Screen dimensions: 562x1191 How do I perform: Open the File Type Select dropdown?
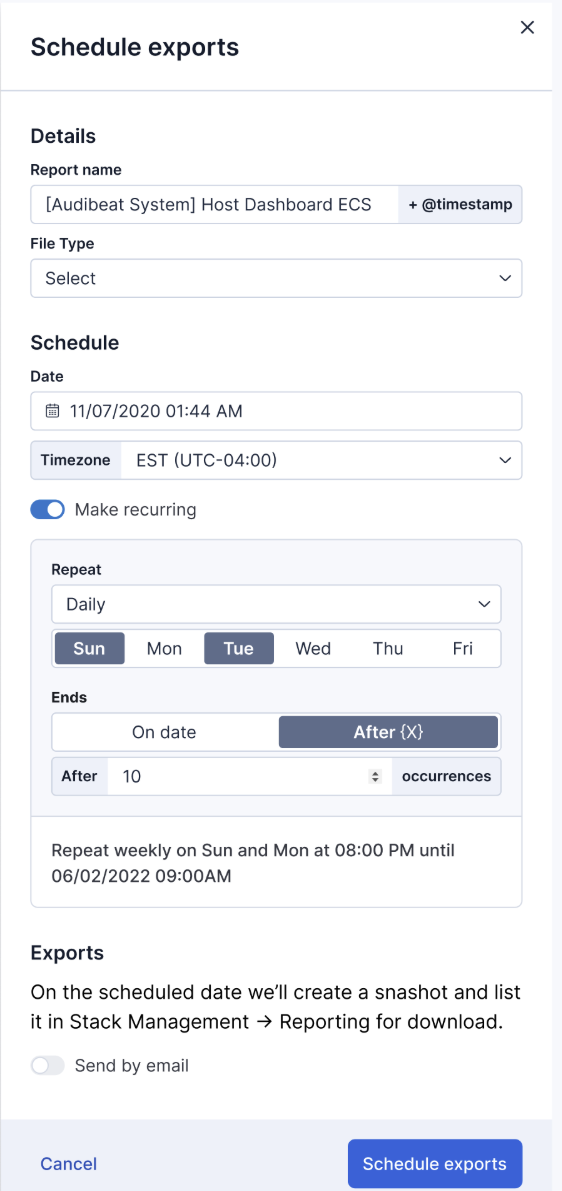click(276, 278)
